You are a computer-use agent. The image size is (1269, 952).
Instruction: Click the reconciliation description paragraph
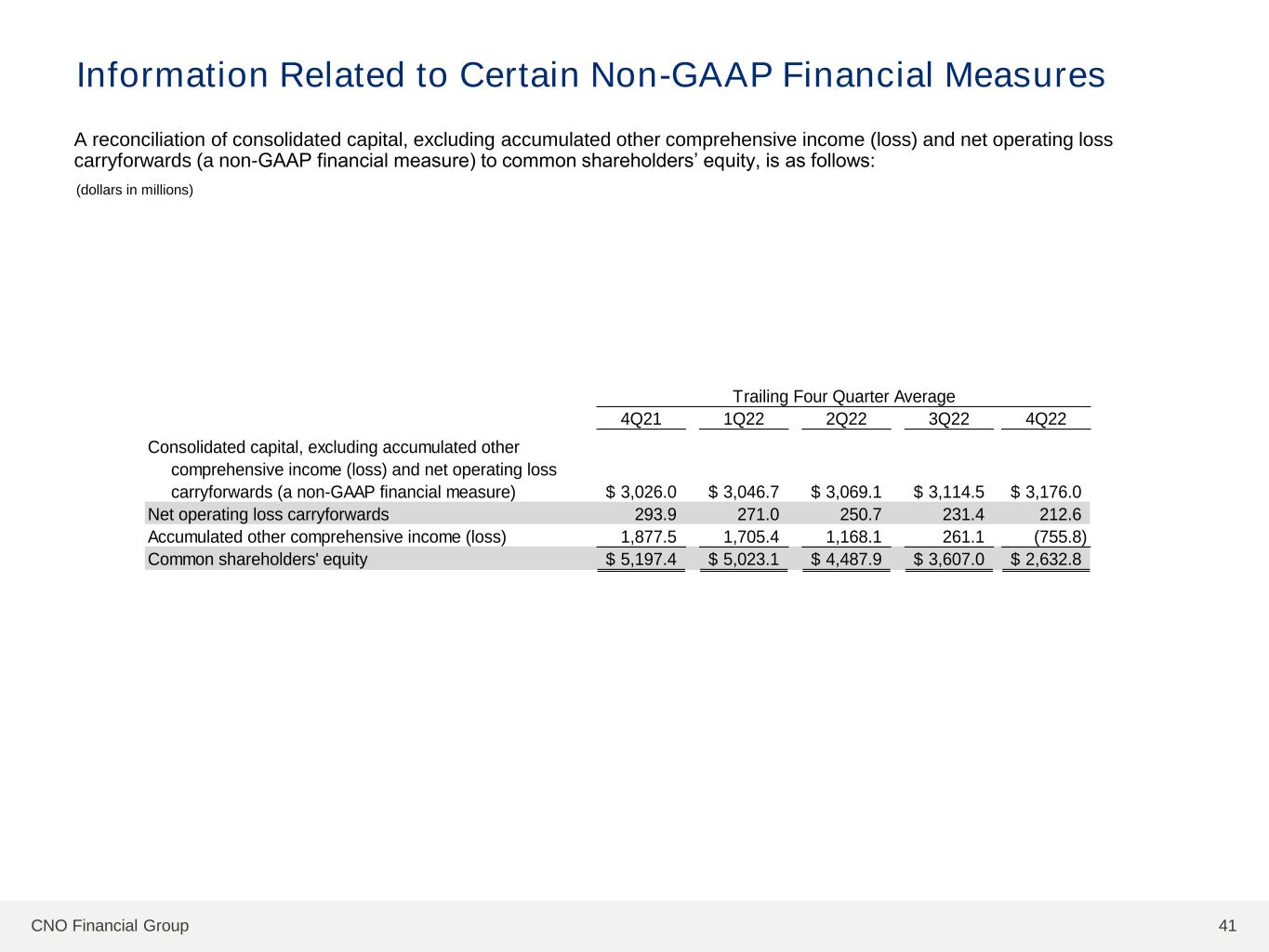(x=593, y=151)
